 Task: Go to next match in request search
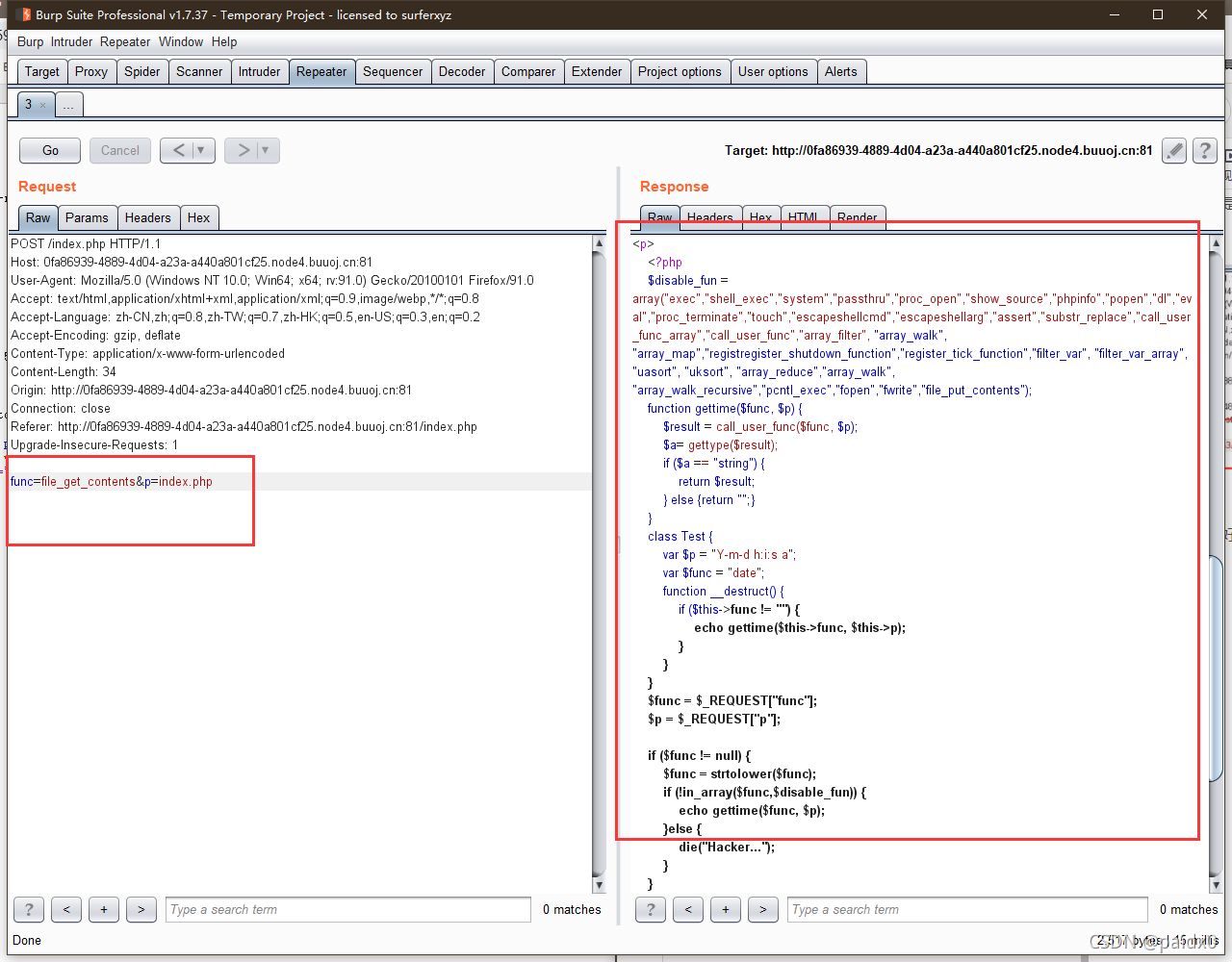pos(141,909)
